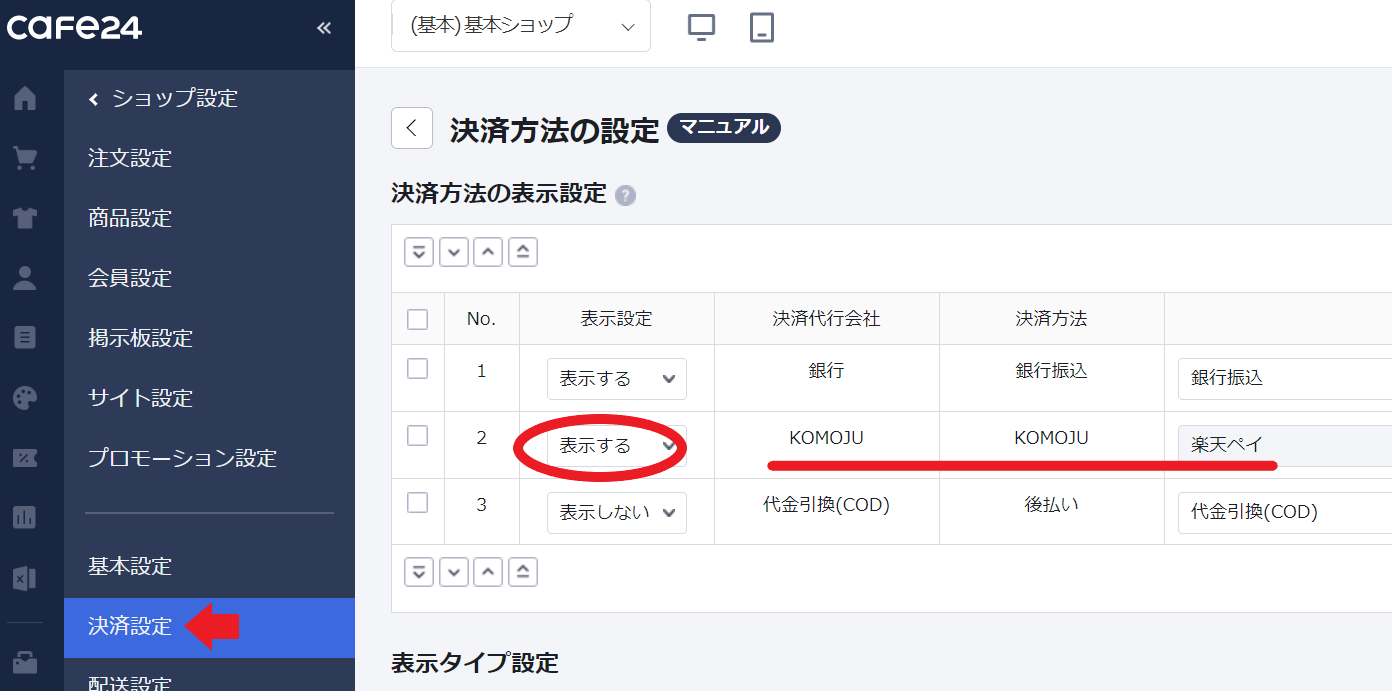Check the box for row 1 銀行
The image size is (1392, 691).
pos(418,369)
